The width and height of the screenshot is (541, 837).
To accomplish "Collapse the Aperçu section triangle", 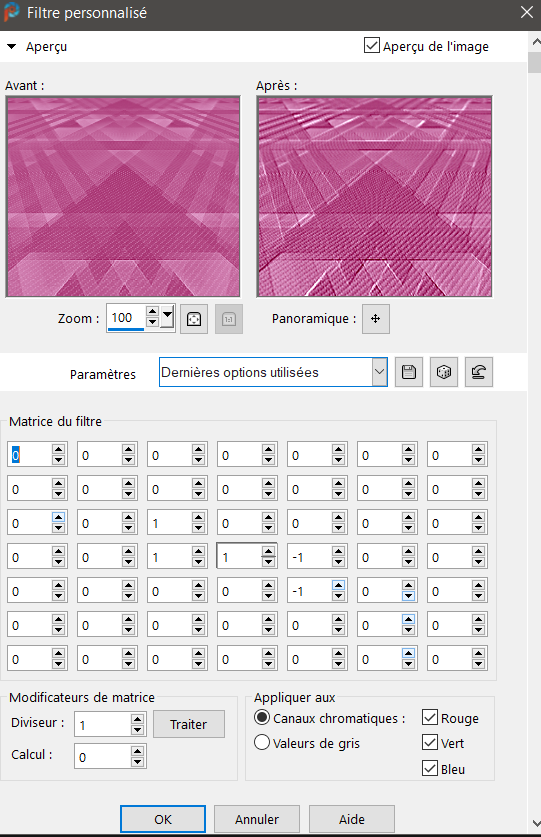I will click(x=11, y=46).
